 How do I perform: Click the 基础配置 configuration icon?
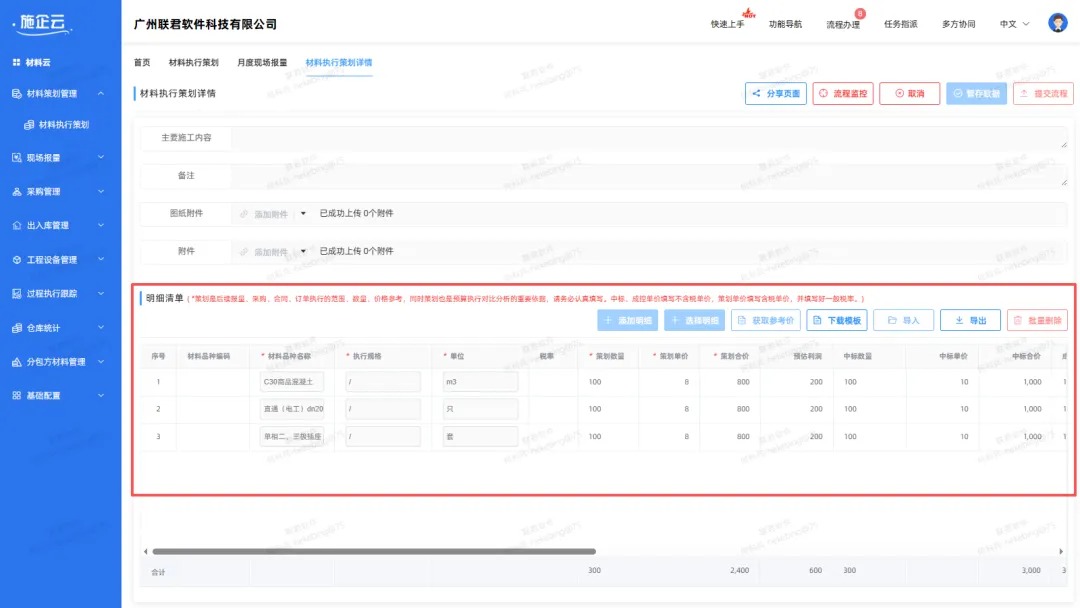15,395
